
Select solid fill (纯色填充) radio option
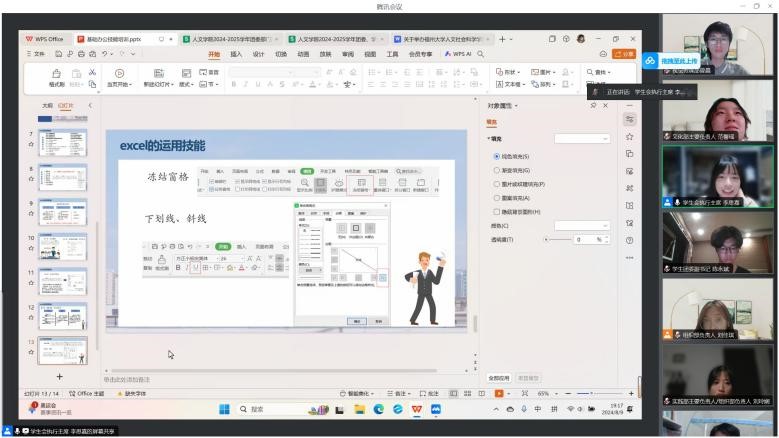496,157
